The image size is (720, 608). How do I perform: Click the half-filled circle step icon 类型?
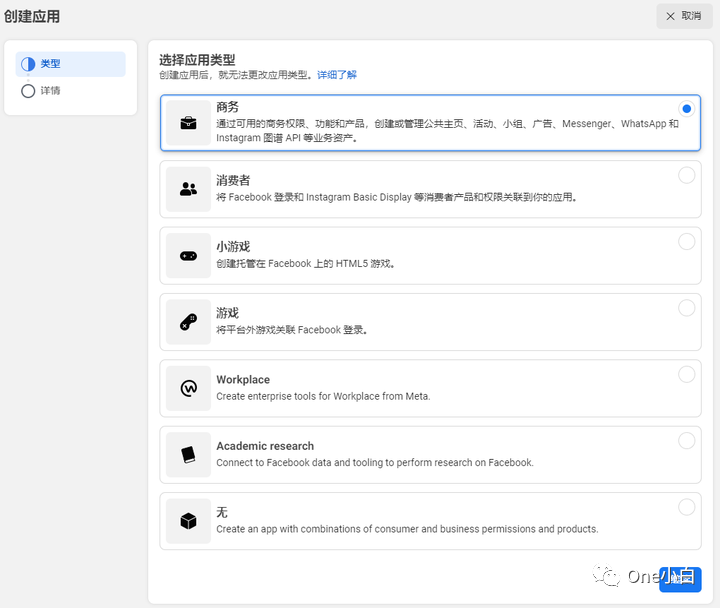point(28,64)
